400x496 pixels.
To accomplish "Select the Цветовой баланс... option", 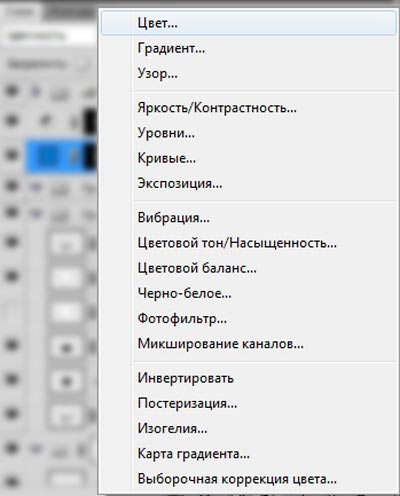I will coord(249,268).
